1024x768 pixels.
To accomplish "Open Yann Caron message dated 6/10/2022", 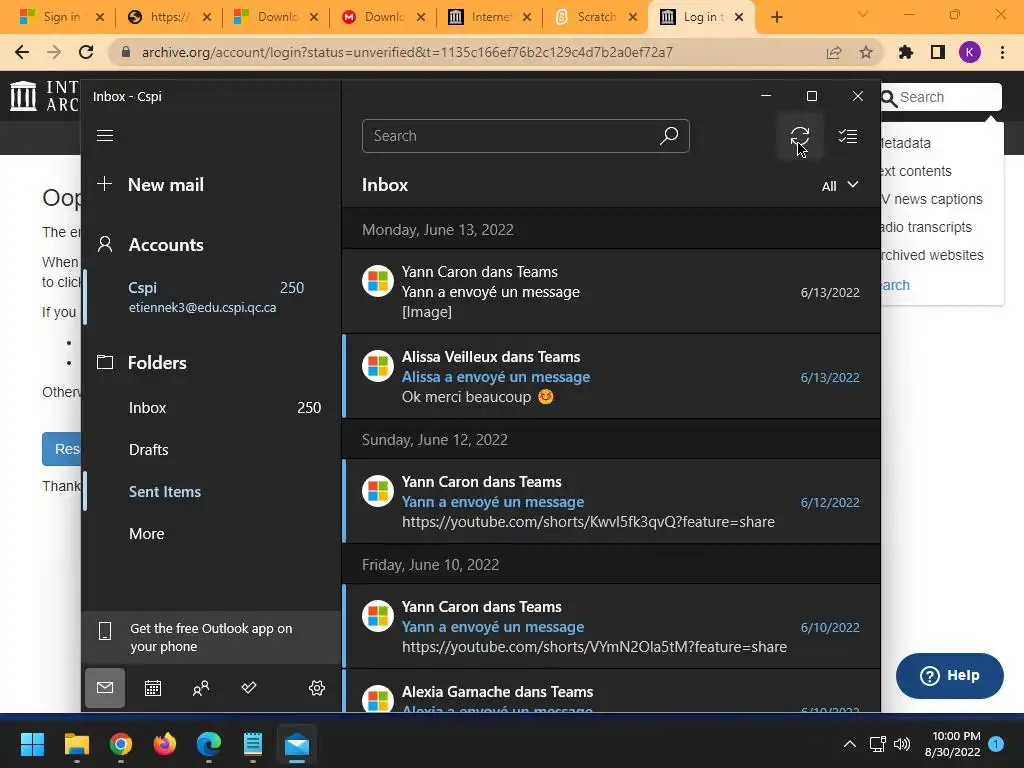I will coord(611,626).
